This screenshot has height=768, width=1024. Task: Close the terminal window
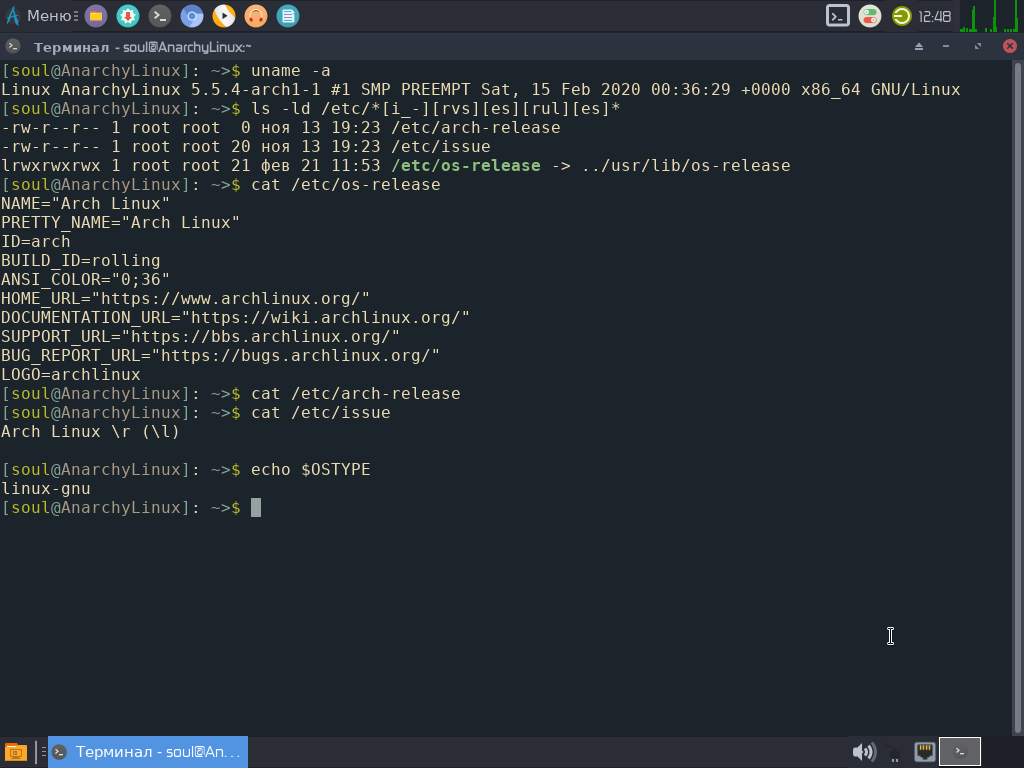pos(1010,46)
